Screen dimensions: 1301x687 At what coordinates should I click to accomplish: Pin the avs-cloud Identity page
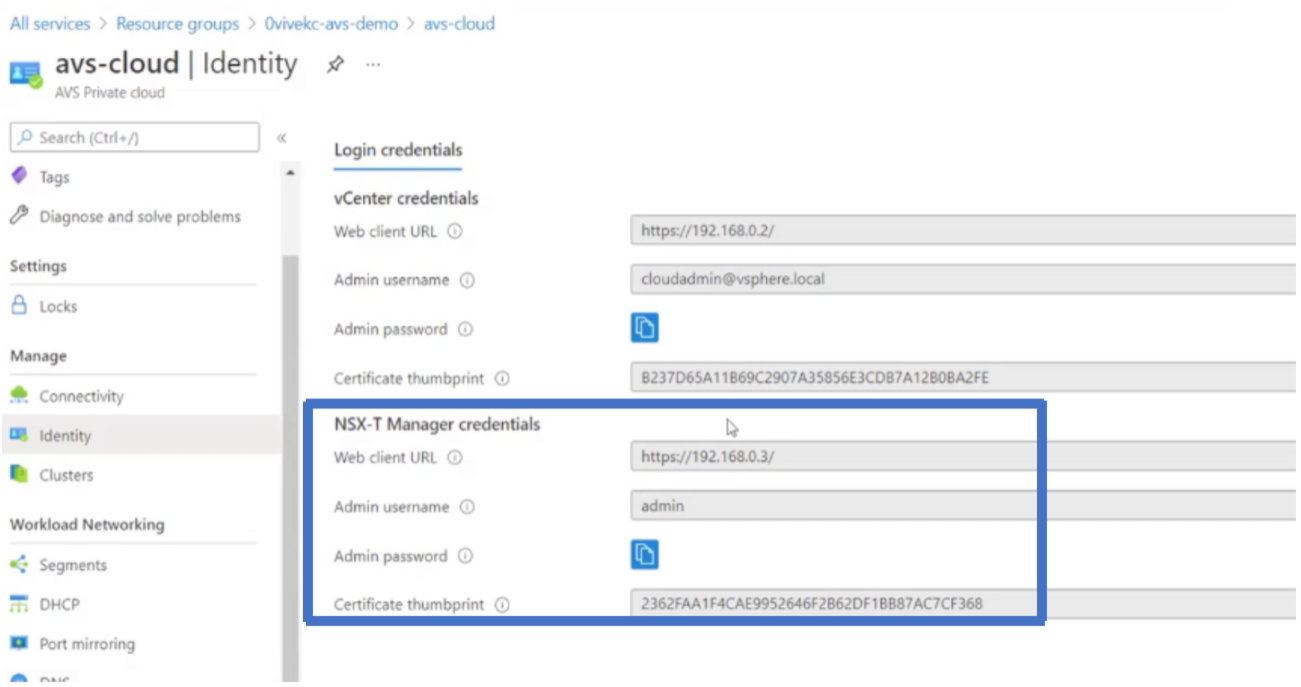coord(335,64)
